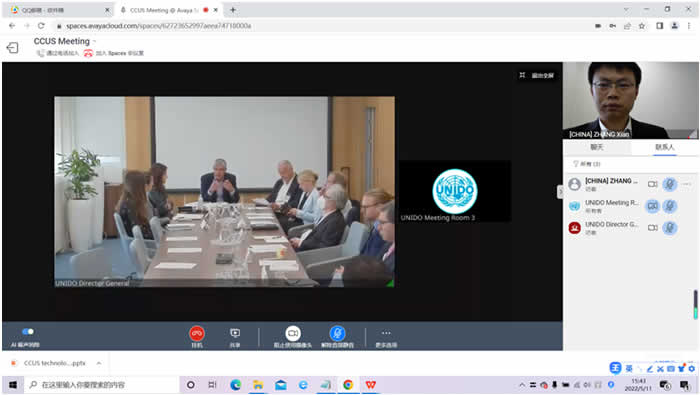Click UNIDO Meeting Room participant avatar
Viewport: 700px width, 395px height.
click(x=575, y=206)
